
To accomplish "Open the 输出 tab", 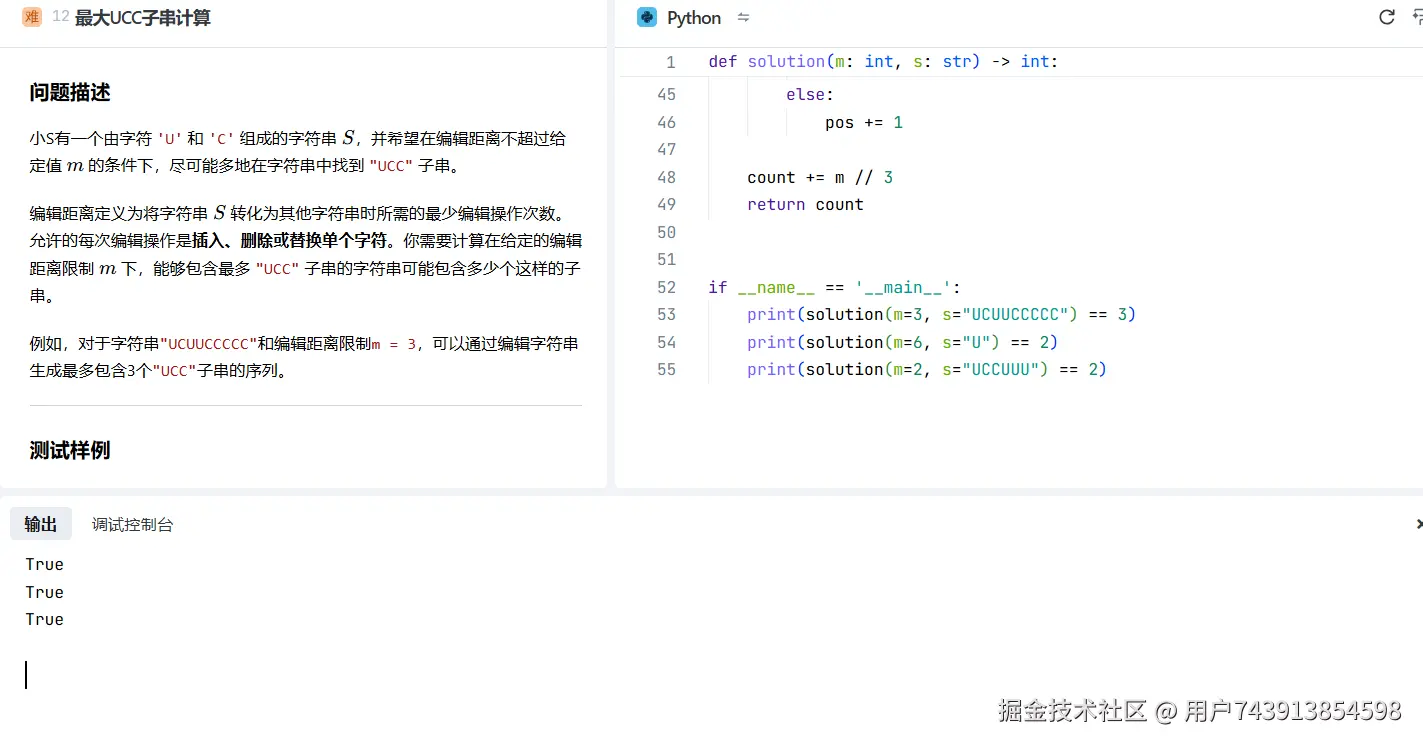I will [41, 524].
